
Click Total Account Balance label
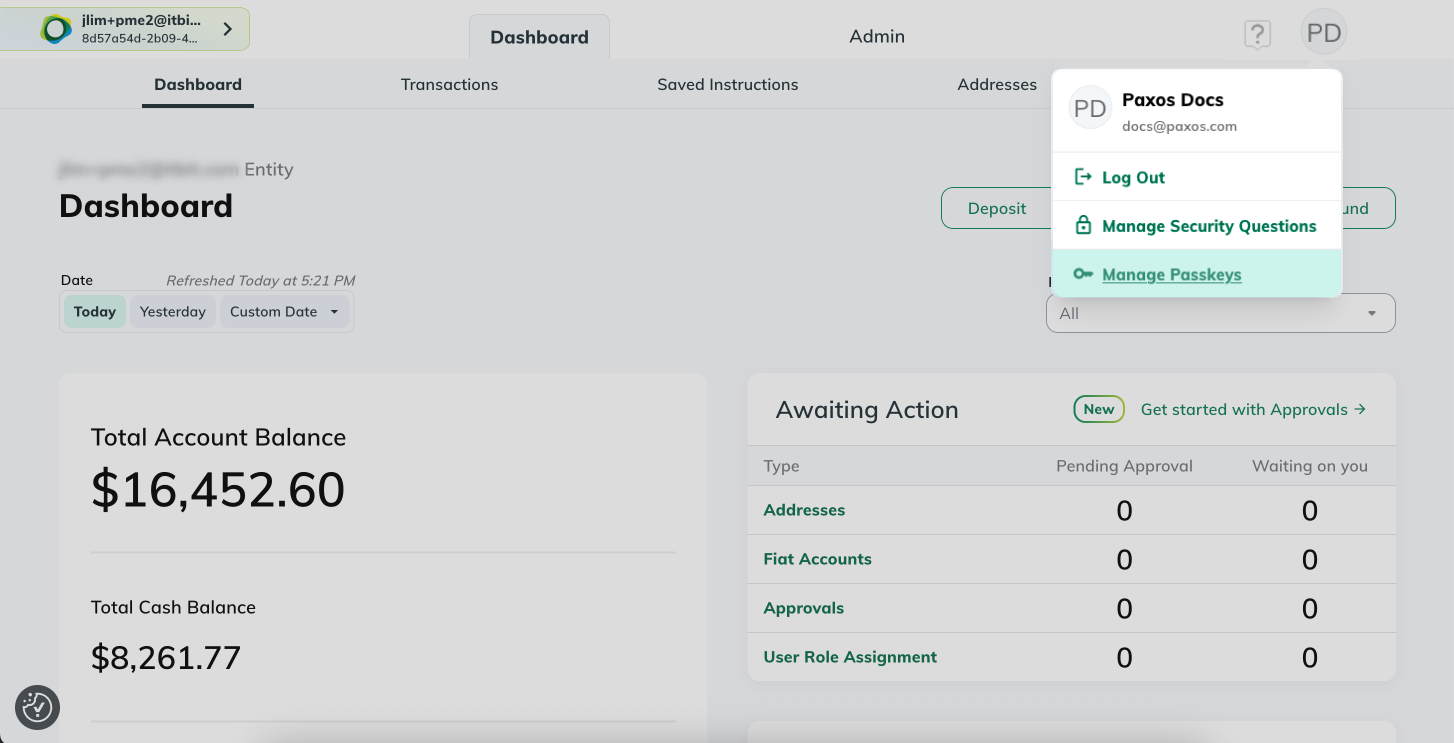(218, 437)
